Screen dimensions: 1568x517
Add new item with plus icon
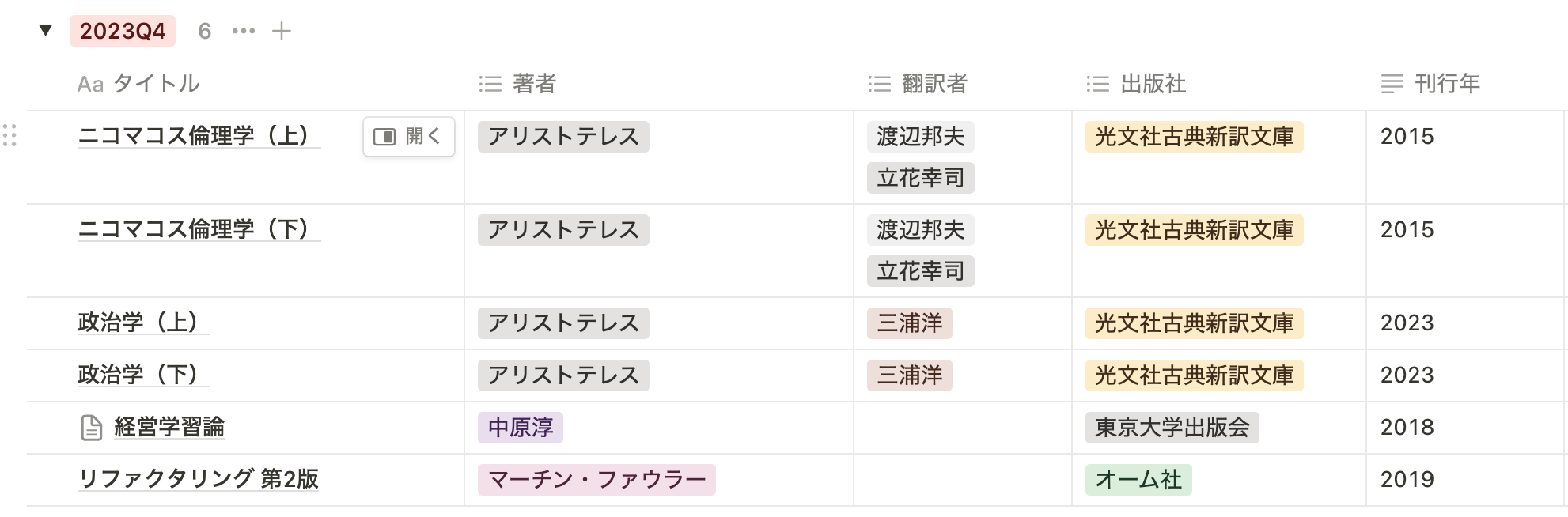click(x=282, y=31)
